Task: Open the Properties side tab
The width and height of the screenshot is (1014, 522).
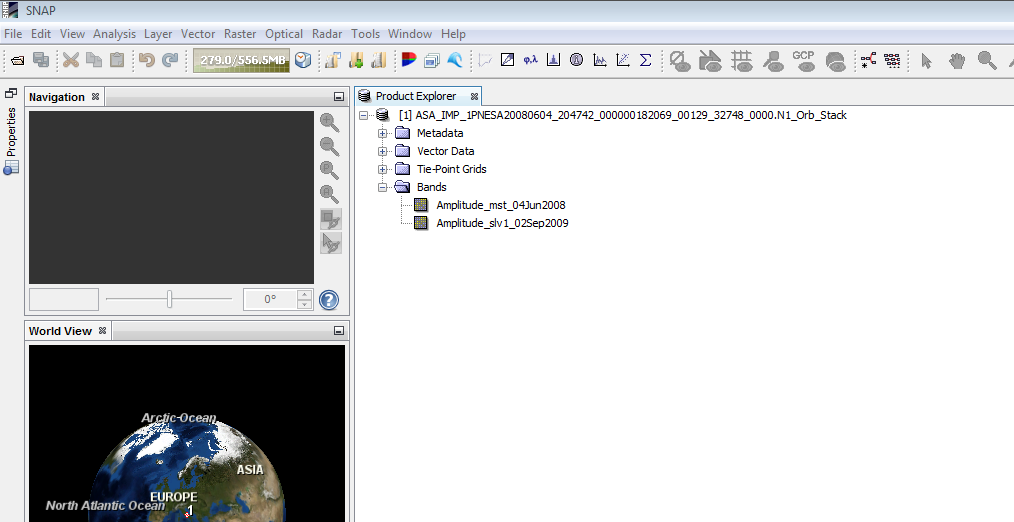Action: tap(11, 132)
